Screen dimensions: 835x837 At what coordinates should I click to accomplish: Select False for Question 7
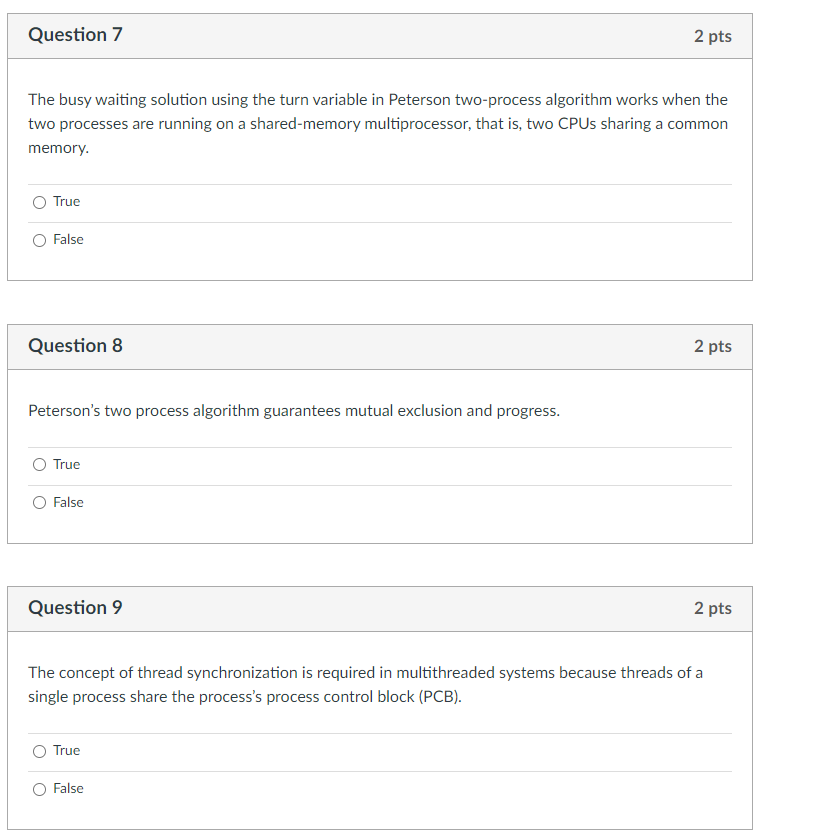click(x=39, y=239)
